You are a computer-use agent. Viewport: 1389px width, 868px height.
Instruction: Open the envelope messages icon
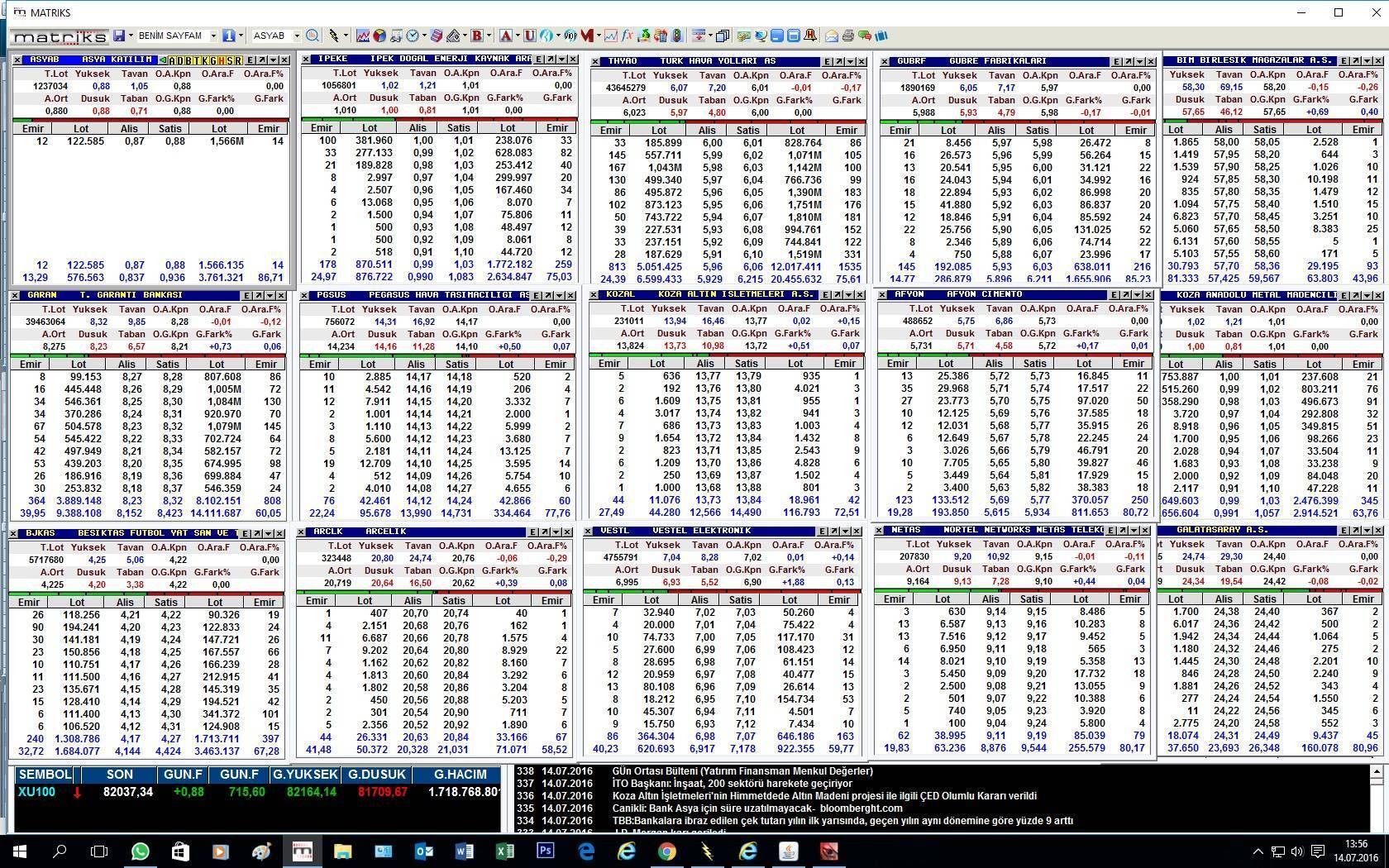tap(832, 36)
